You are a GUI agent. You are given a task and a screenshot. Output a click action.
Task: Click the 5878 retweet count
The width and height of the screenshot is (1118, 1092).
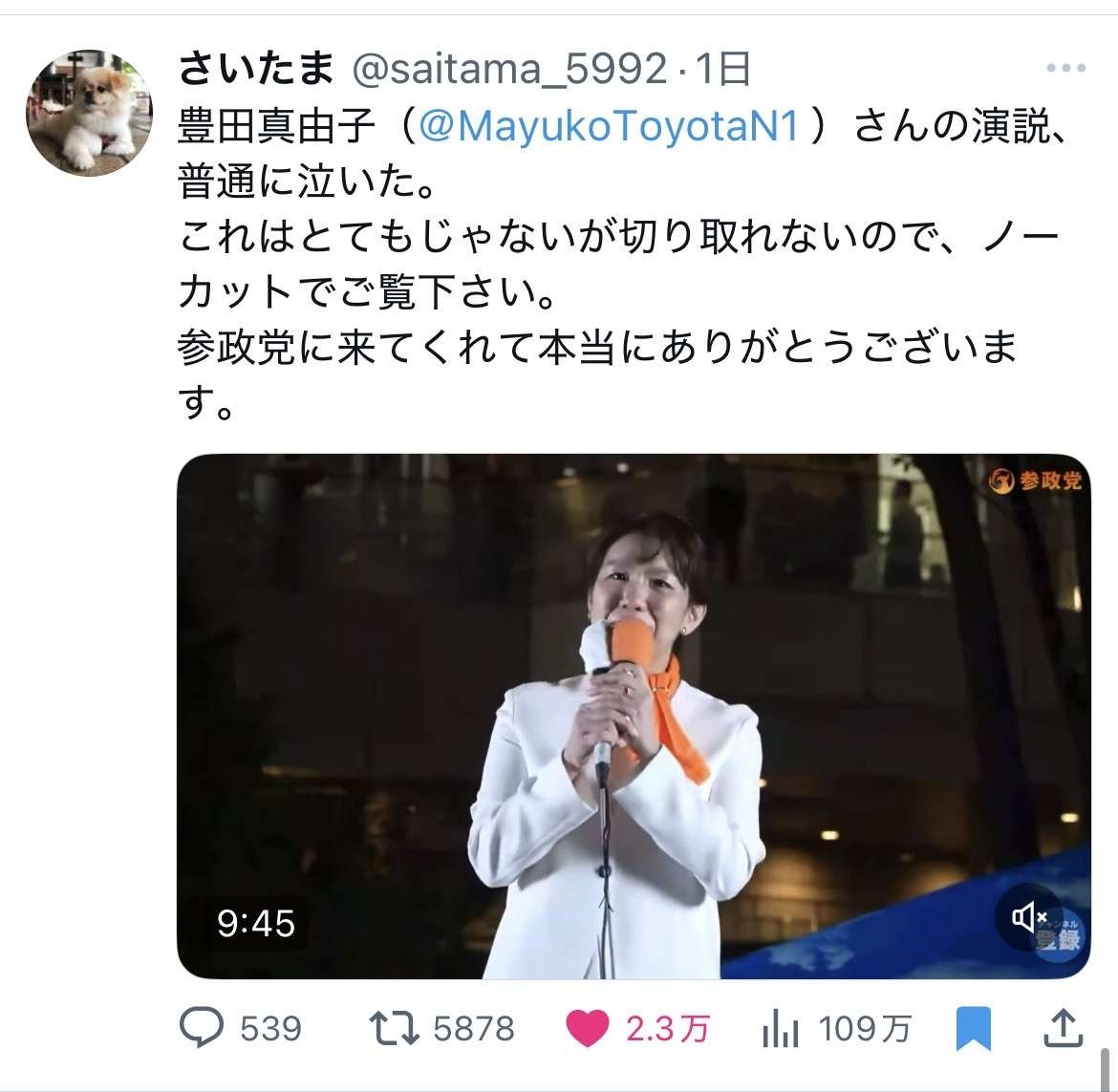473,1029
